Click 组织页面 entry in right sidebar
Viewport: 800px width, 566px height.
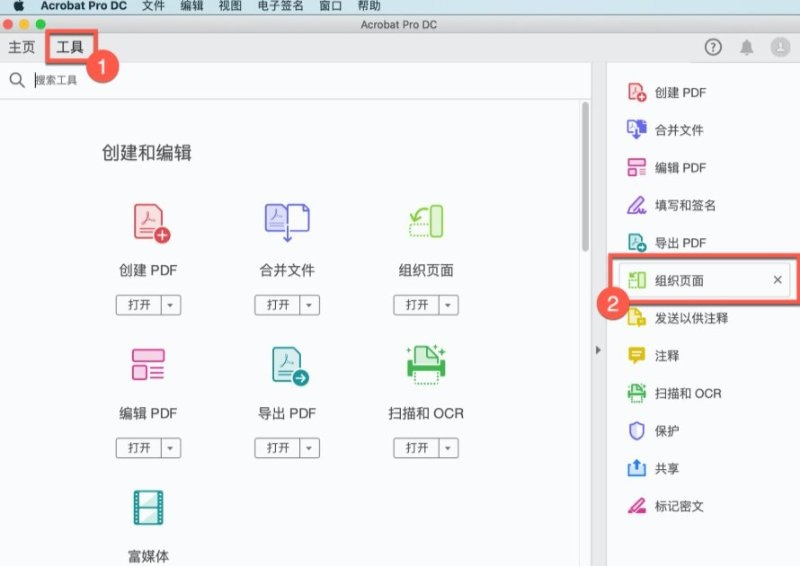(704, 280)
